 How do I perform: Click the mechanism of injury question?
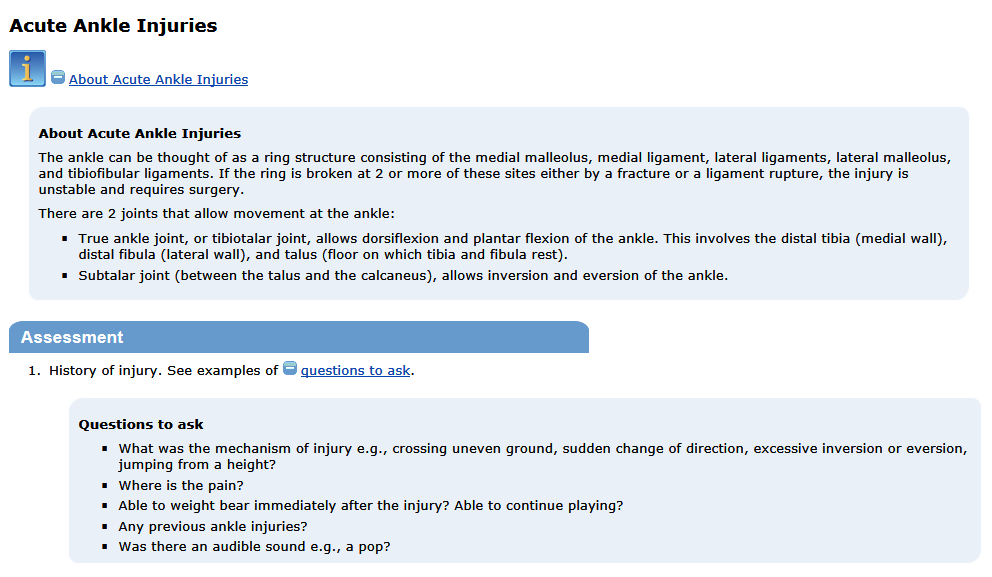pyautogui.click(x=543, y=457)
